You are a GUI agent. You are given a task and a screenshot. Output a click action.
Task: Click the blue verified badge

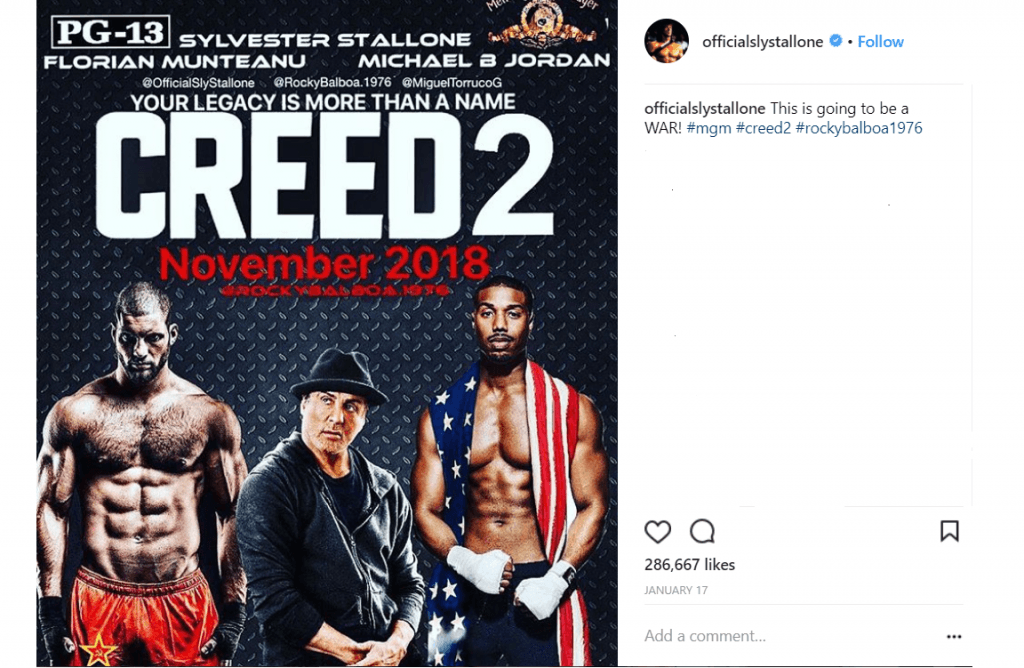[x=835, y=41]
